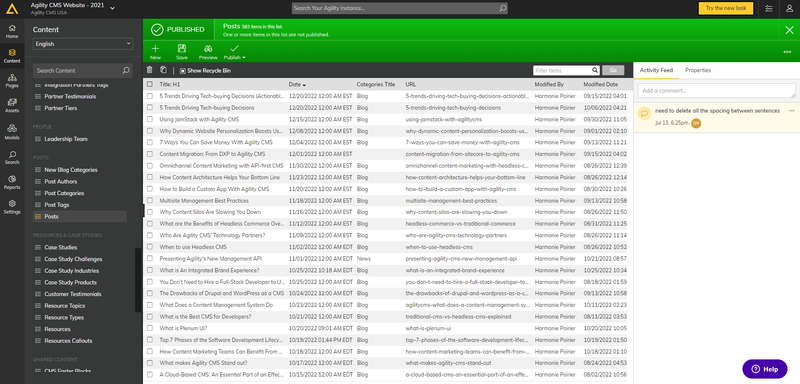This screenshot has height=384, width=800.
Task: Open Assets from the sidebar
Action: point(12,106)
